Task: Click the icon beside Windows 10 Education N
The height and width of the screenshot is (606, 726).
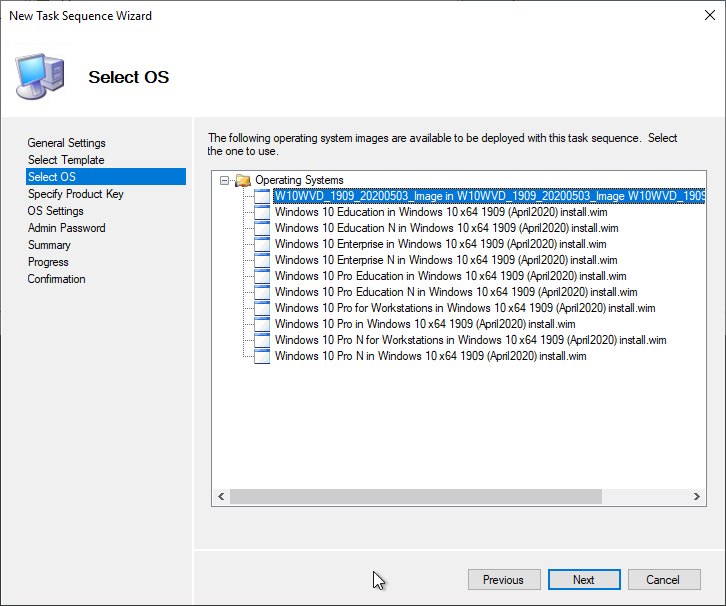Action: [x=262, y=228]
